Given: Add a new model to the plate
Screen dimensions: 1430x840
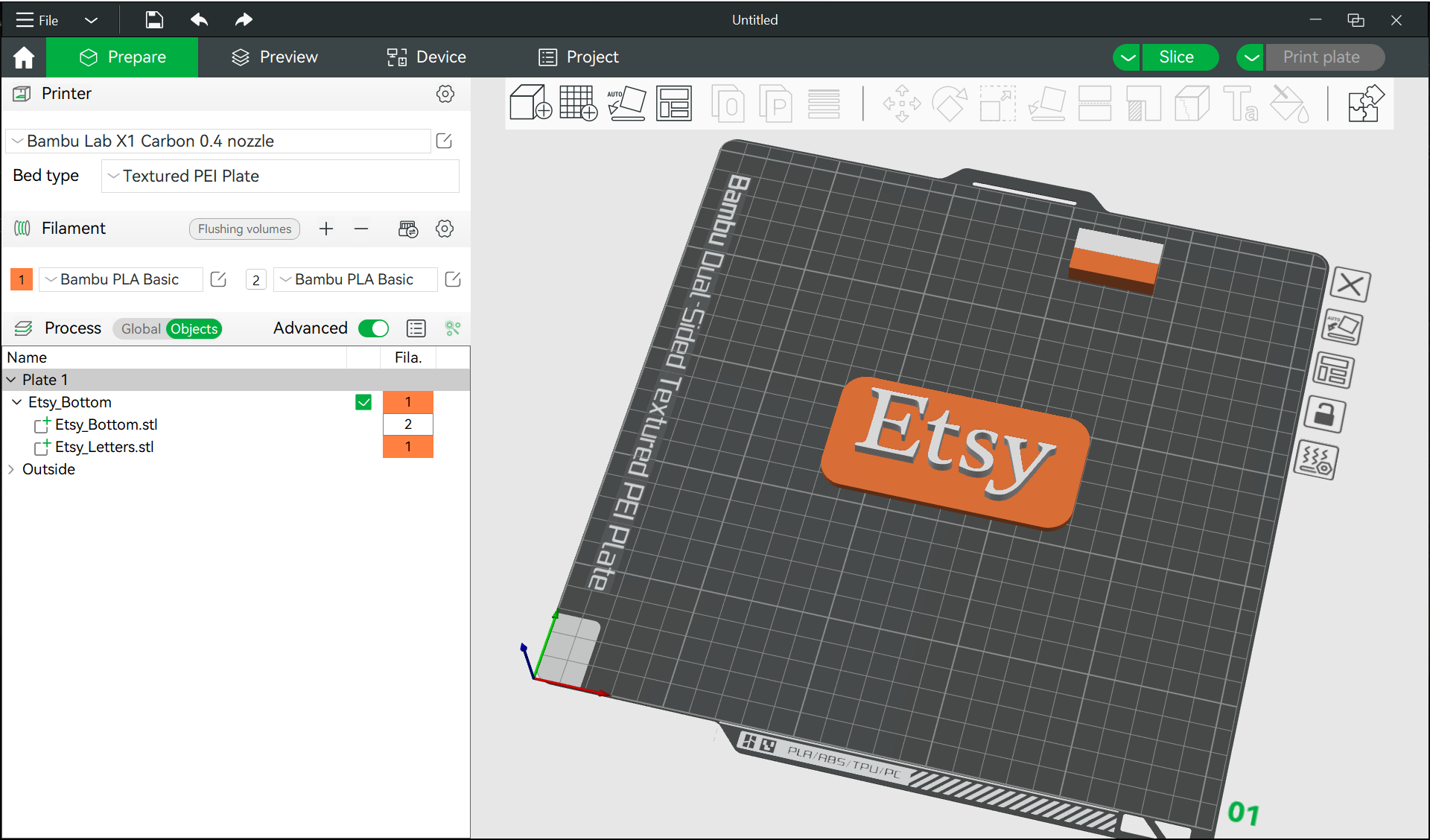Looking at the screenshot, I should pos(530,103).
